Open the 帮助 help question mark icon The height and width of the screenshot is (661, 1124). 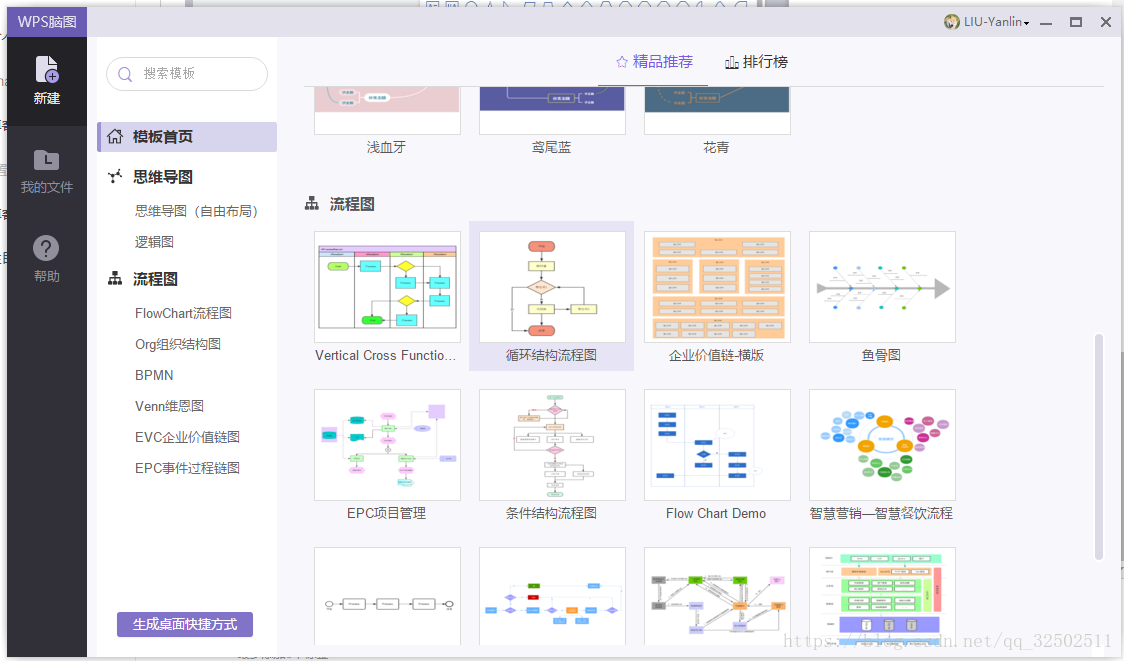pos(46,249)
